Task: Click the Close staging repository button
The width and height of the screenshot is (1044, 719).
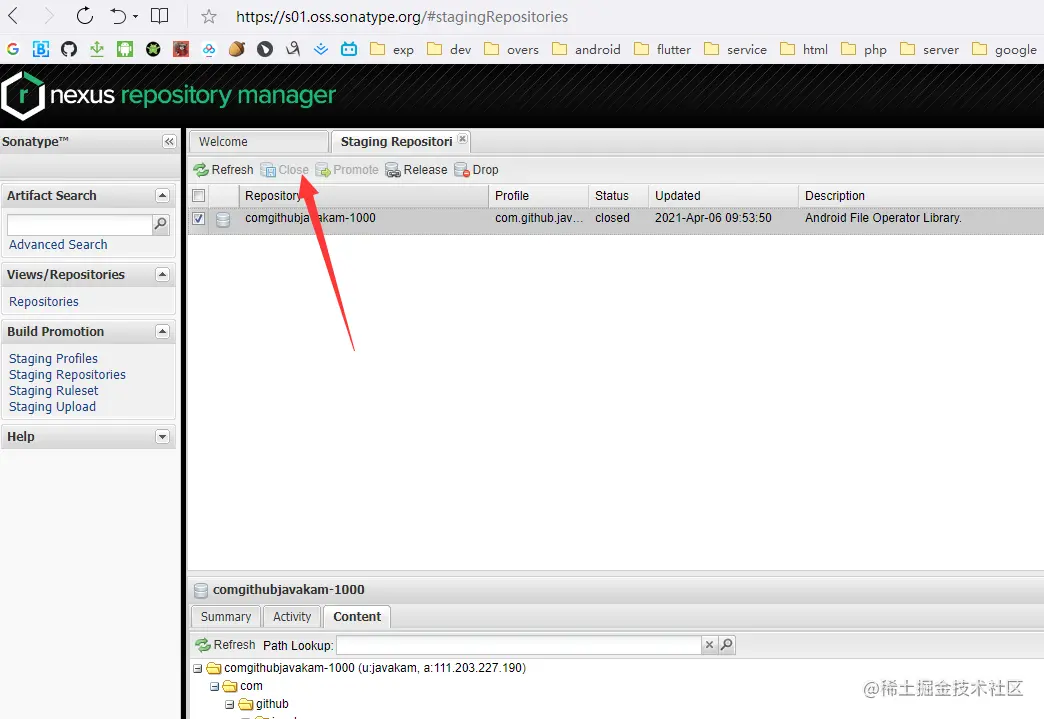Action: click(x=285, y=170)
